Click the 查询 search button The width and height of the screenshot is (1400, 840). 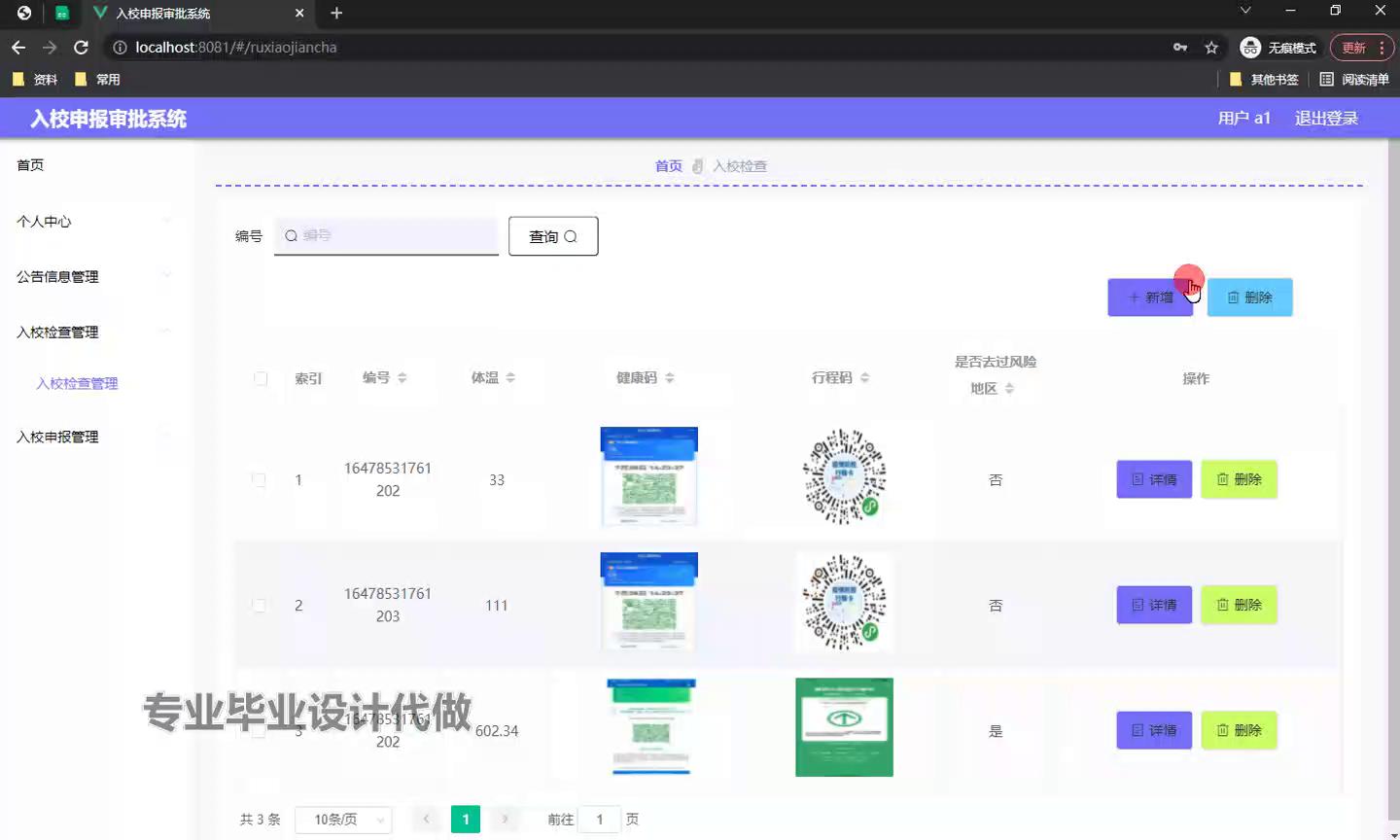[x=552, y=236]
